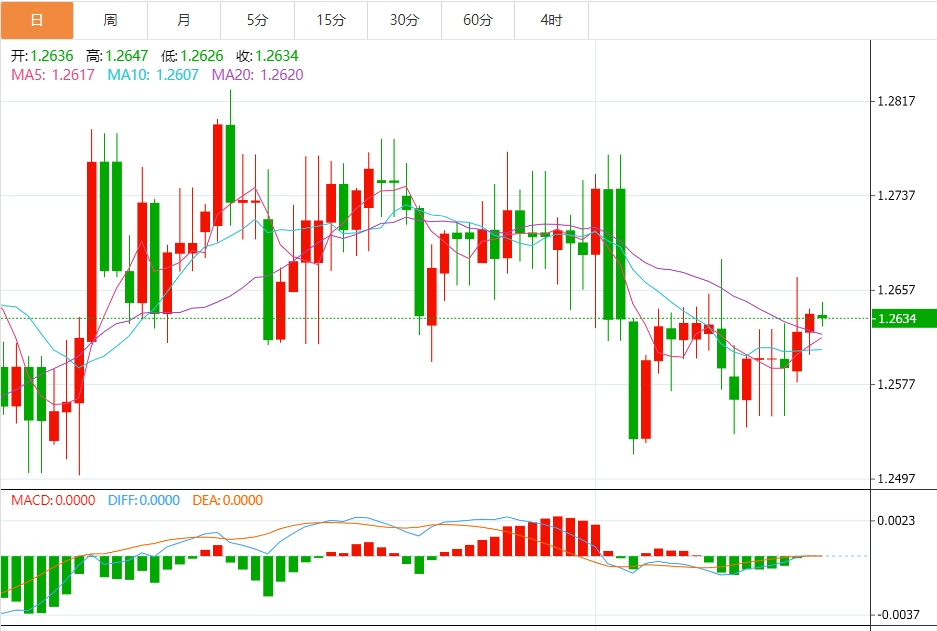Select the daily 日 chart tab
Image resolution: width=937 pixels, height=631 pixels.
tap(37, 20)
